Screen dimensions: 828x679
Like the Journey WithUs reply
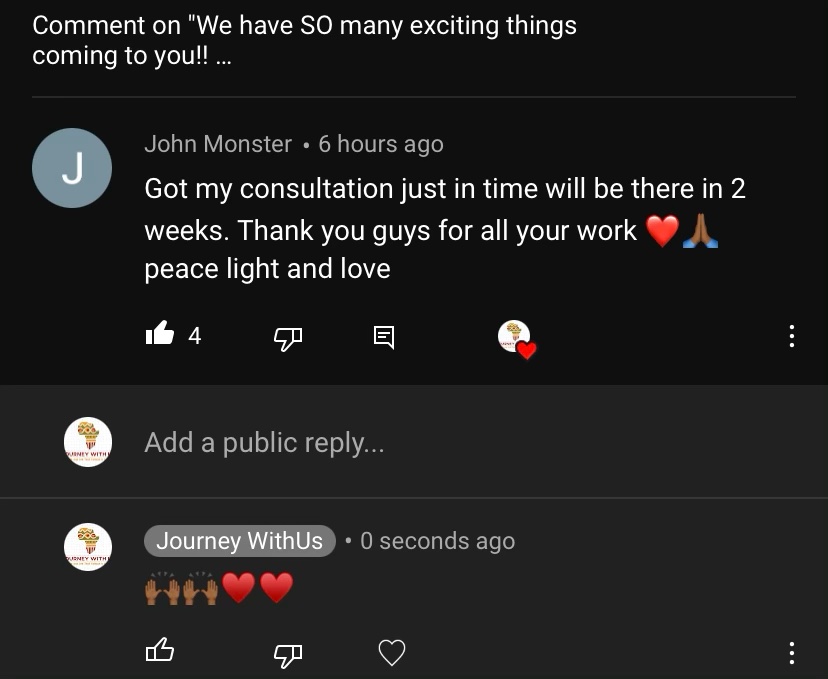159,650
